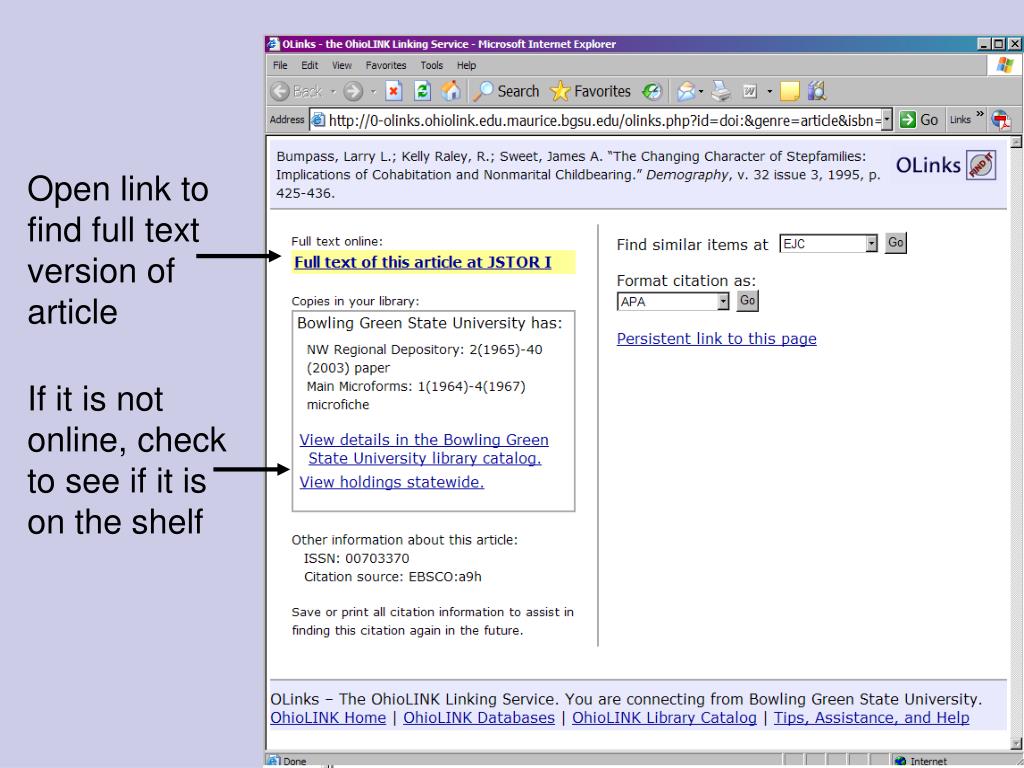Click the NW Regional Depository holdings text
The width and height of the screenshot is (1024, 768).
pos(424,359)
